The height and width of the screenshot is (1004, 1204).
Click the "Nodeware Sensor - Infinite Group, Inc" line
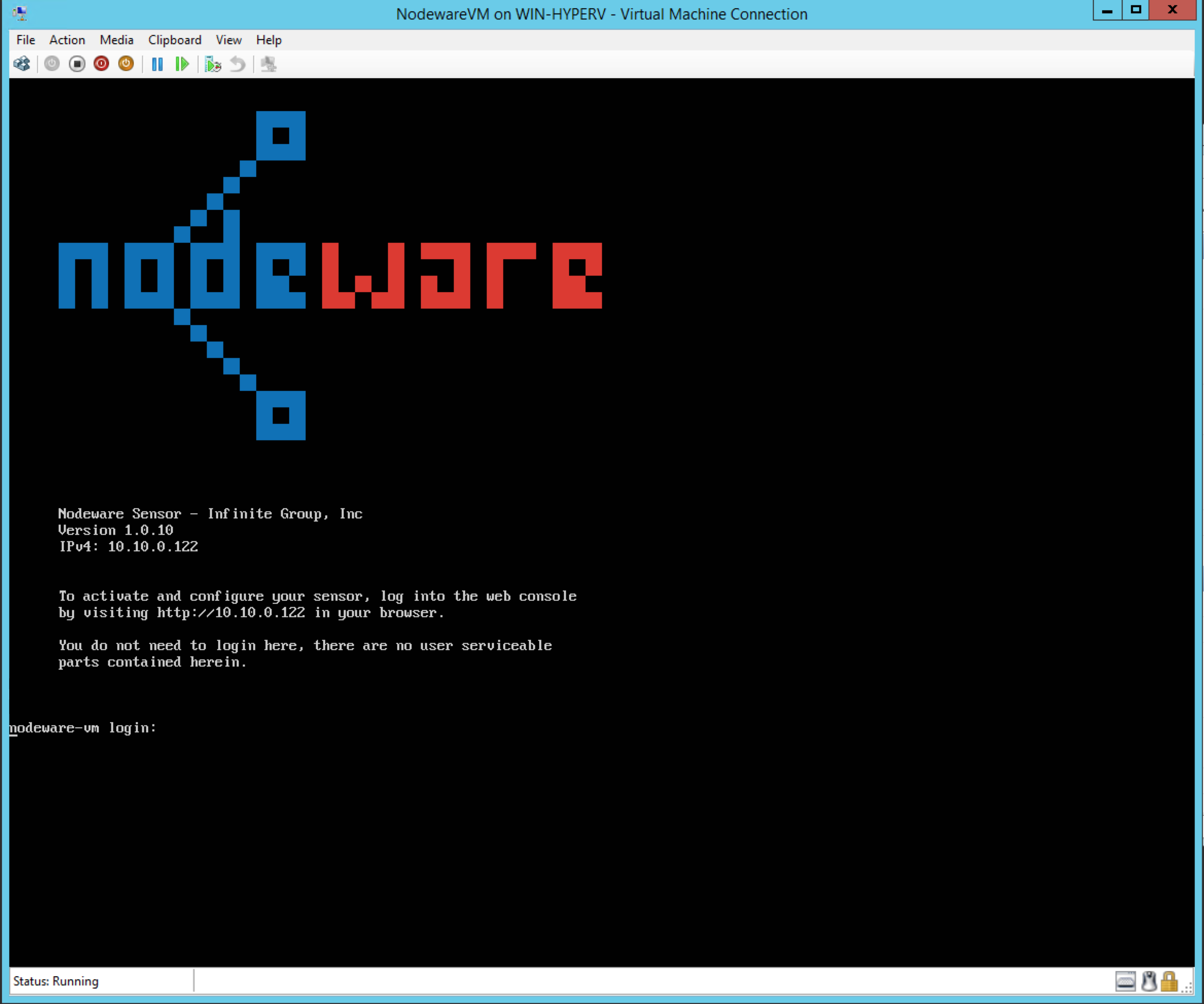click(x=210, y=514)
